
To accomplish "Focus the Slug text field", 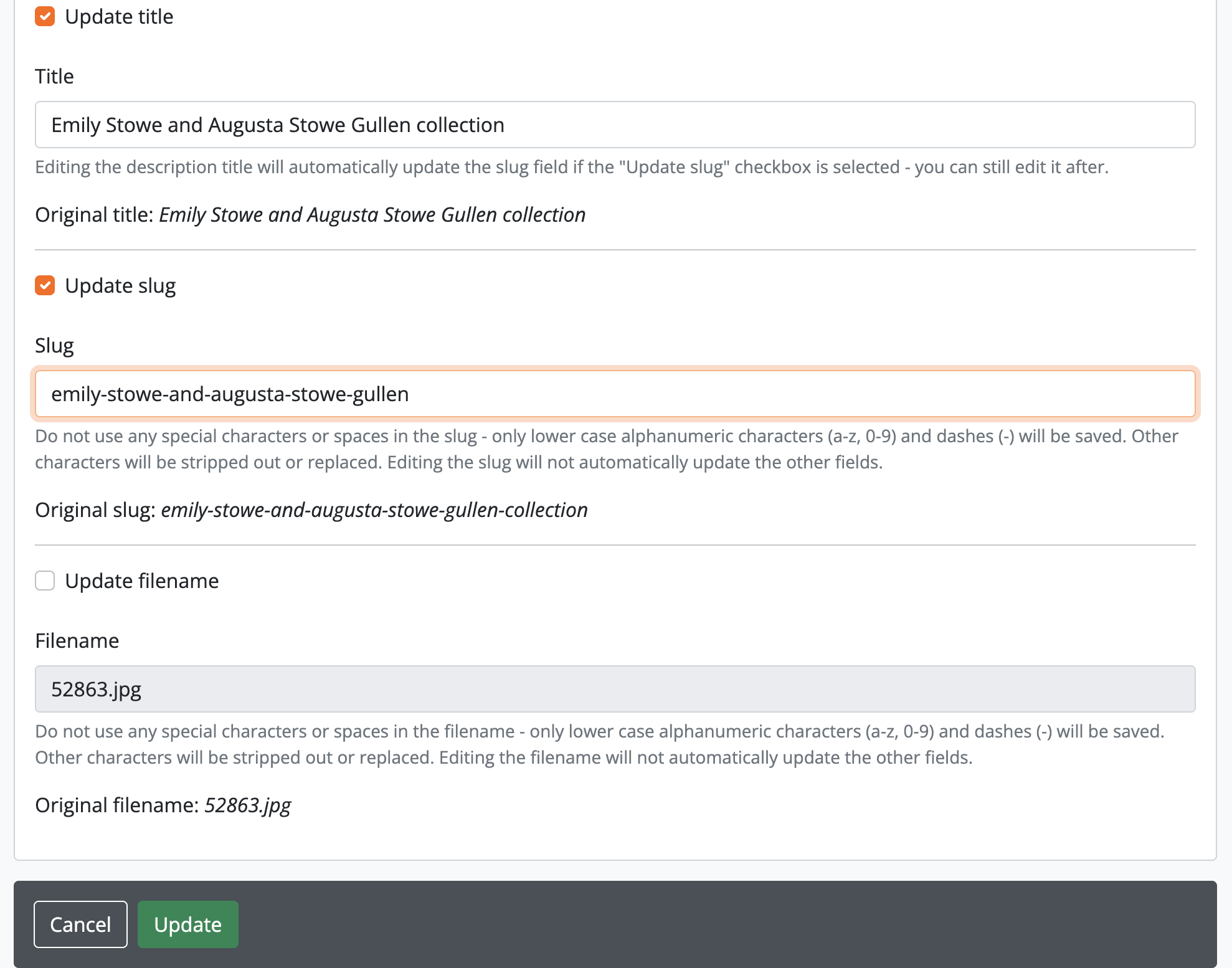I will tap(614, 394).
